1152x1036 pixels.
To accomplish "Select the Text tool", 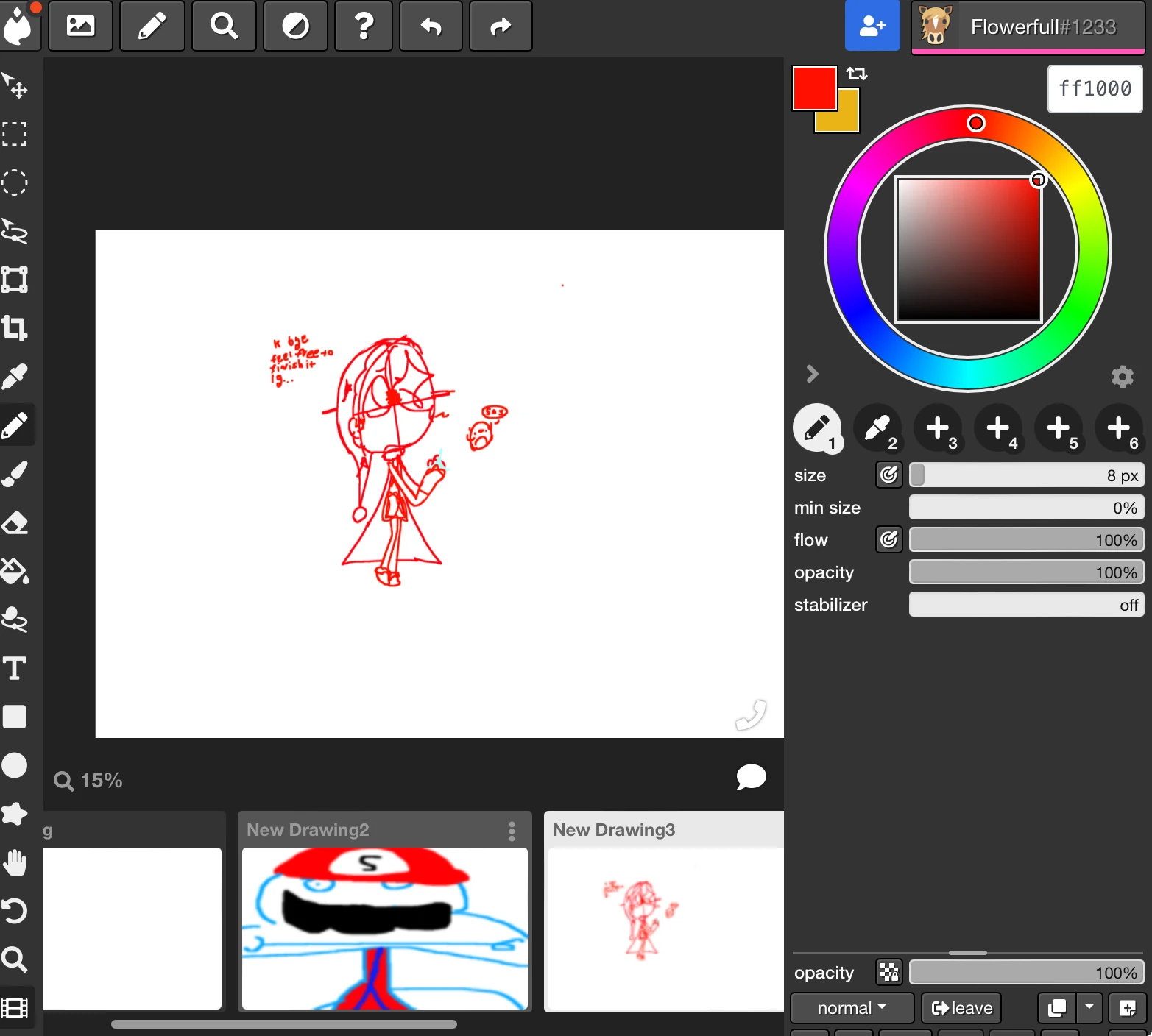I will coord(15,668).
